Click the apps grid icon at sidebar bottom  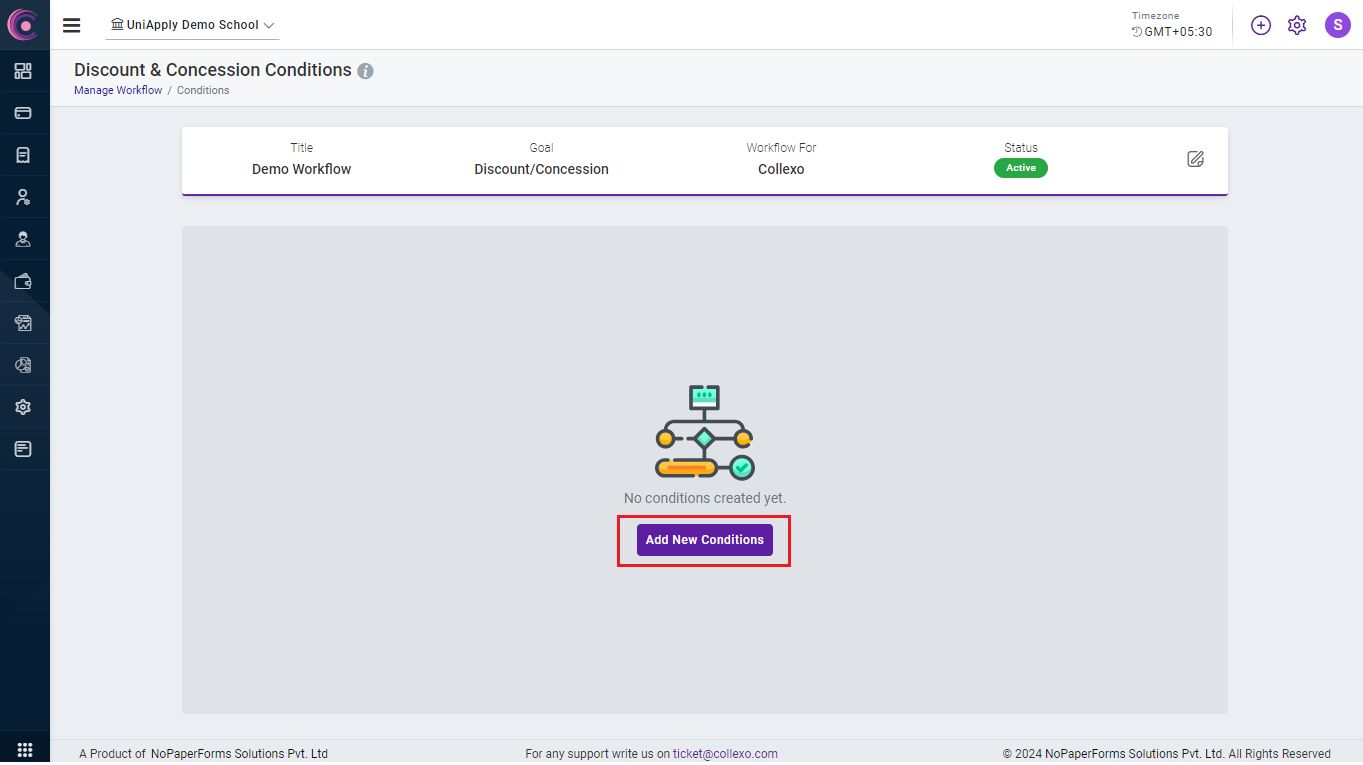[x=25, y=750]
